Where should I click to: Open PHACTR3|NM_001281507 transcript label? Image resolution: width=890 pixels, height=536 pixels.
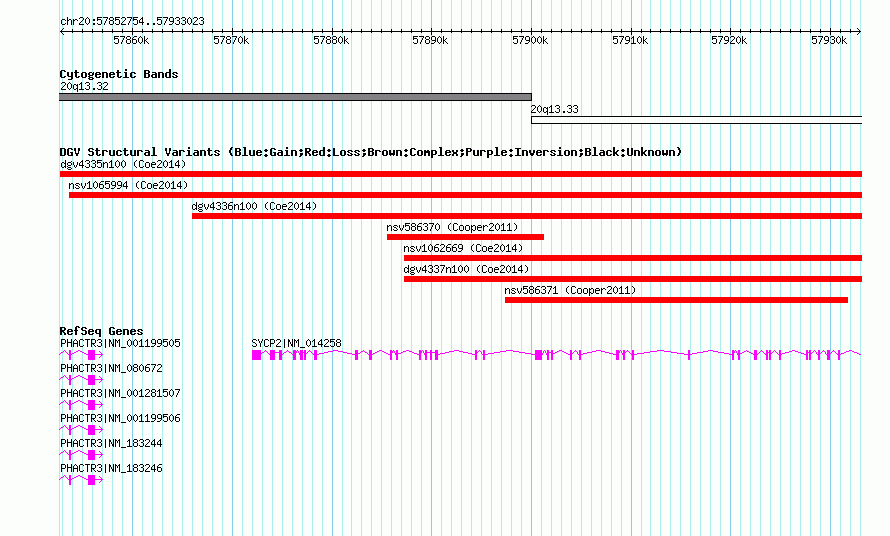click(x=120, y=393)
